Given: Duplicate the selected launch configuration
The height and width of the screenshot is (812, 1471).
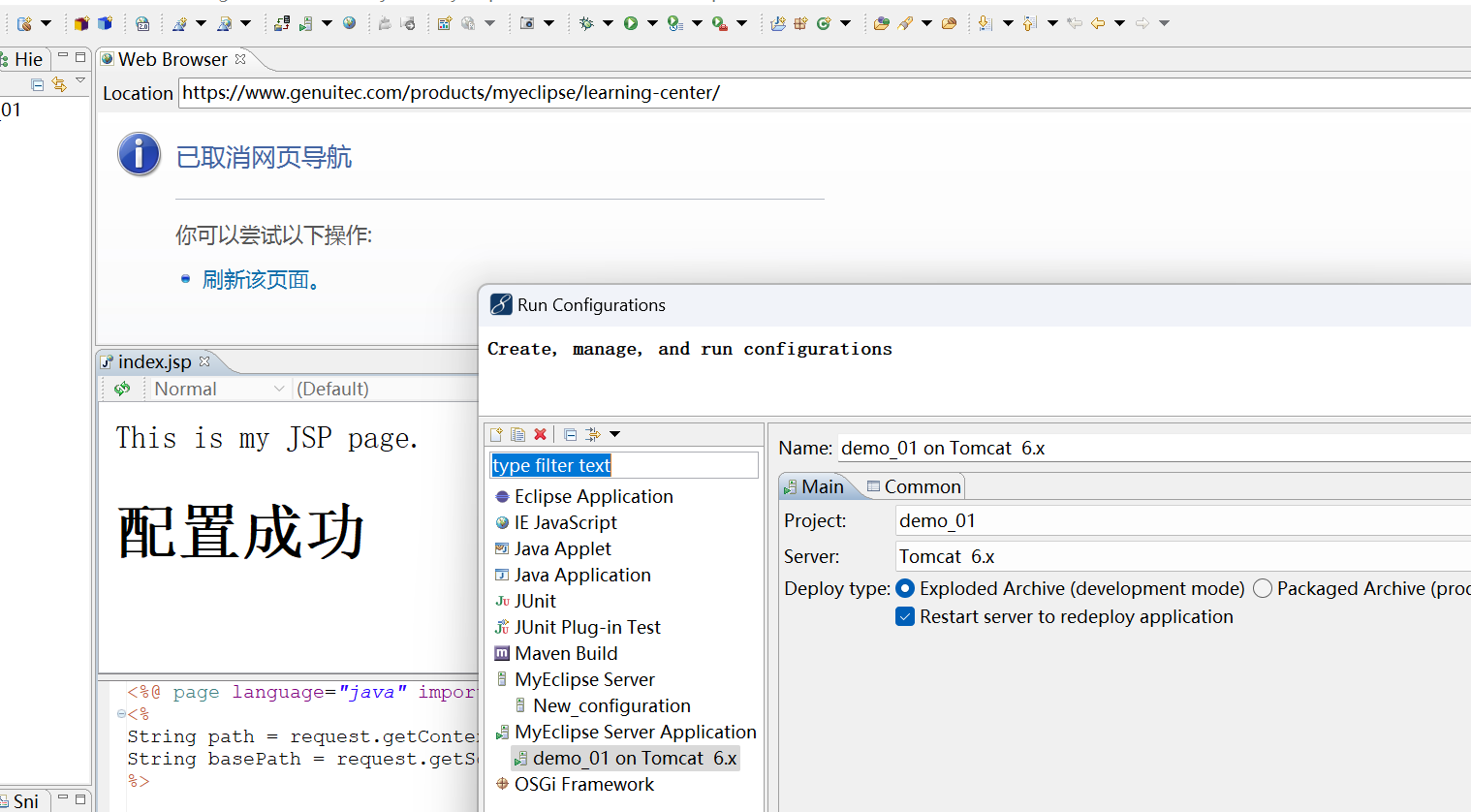Looking at the screenshot, I should pyautogui.click(x=517, y=434).
